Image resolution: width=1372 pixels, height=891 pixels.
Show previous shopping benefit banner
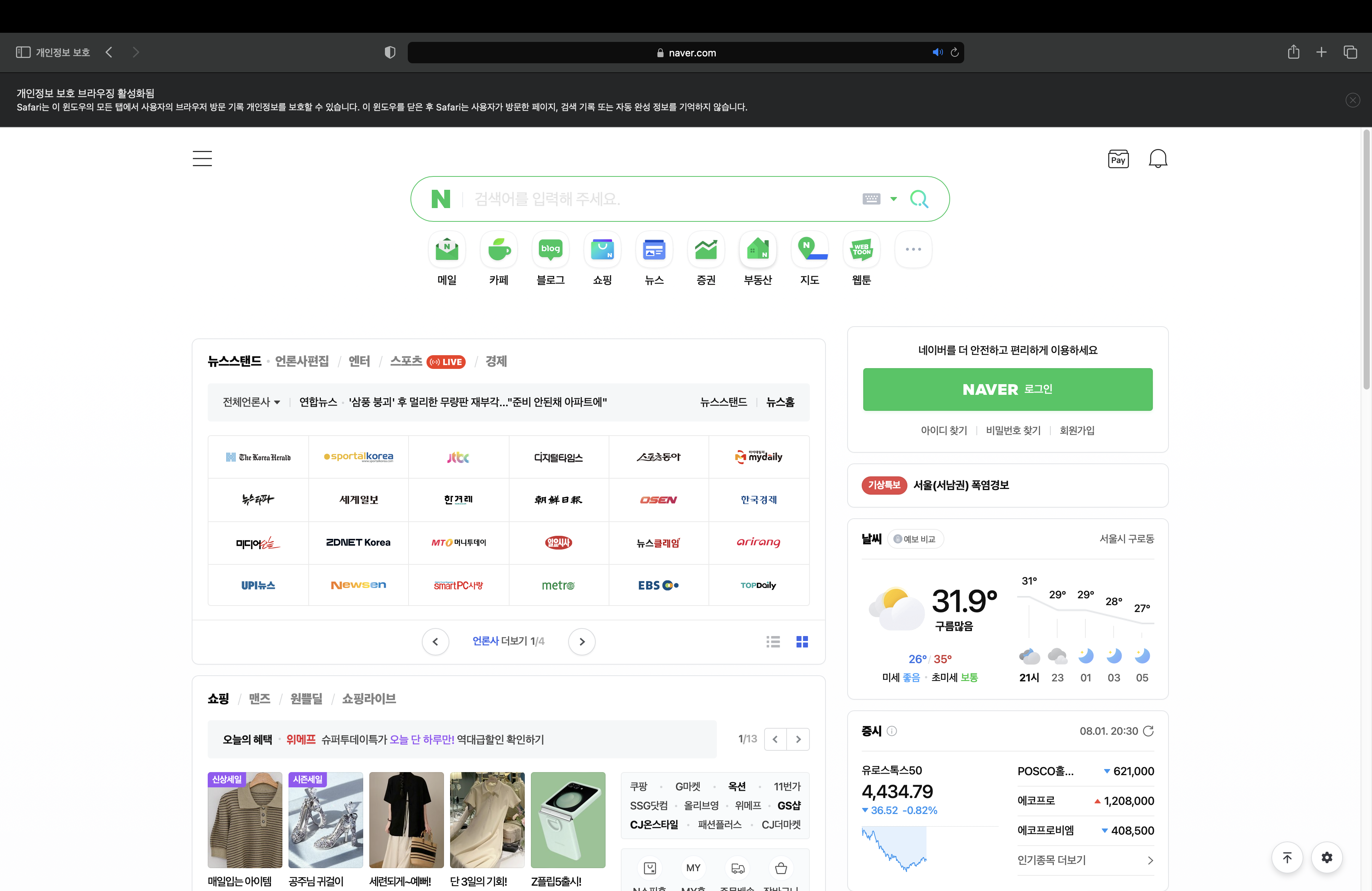pyautogui.click(x=775, y=739)
